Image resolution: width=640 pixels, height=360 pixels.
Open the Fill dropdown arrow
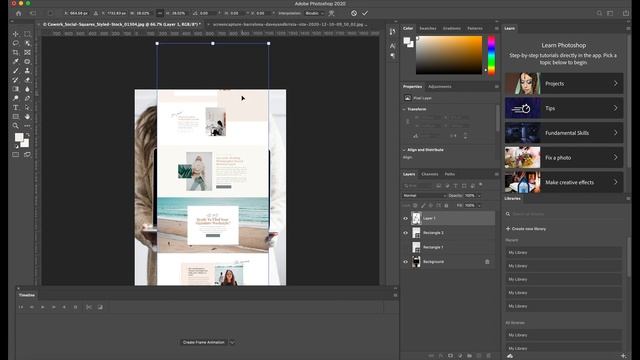click(479, 205)
